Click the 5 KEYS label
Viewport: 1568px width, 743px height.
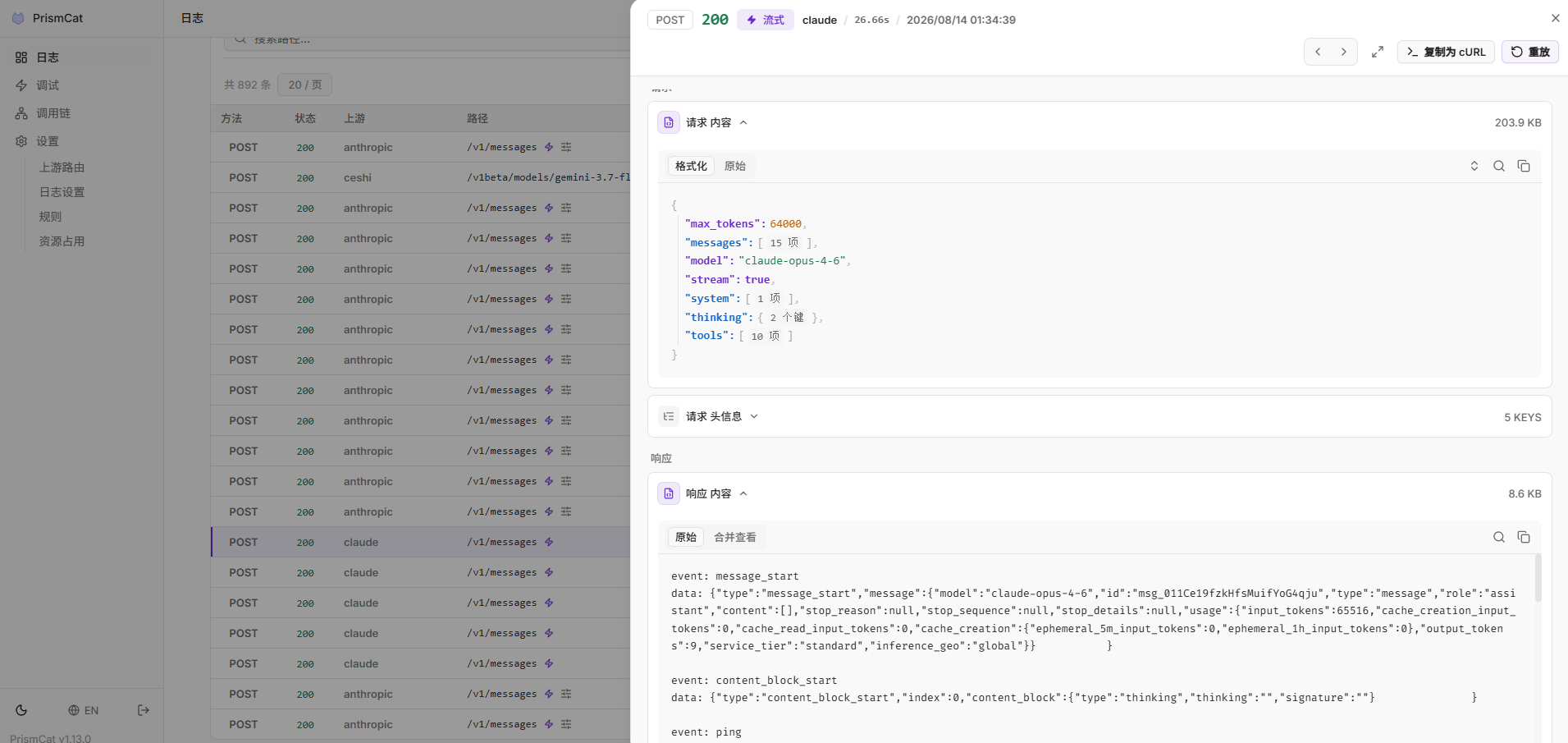click(1523, 417)
